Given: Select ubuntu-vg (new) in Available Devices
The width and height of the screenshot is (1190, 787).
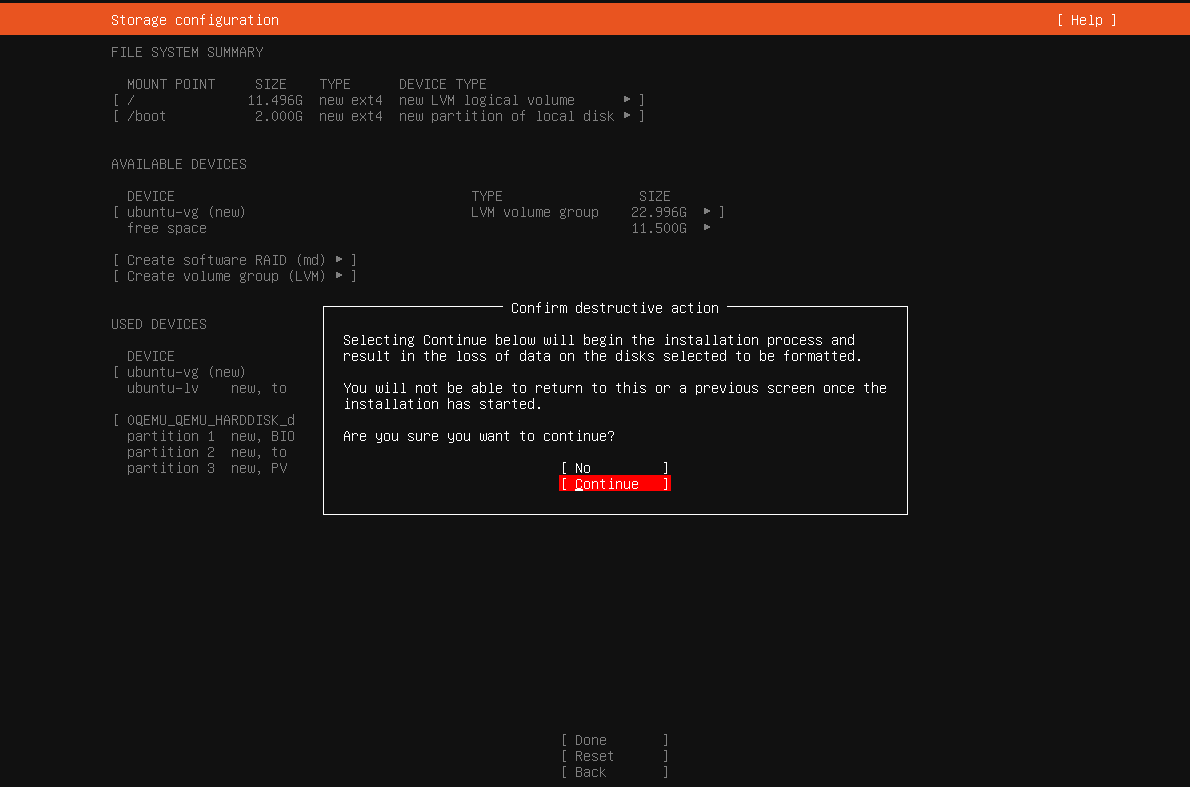Looking at the screenshot, I should 186,212.
